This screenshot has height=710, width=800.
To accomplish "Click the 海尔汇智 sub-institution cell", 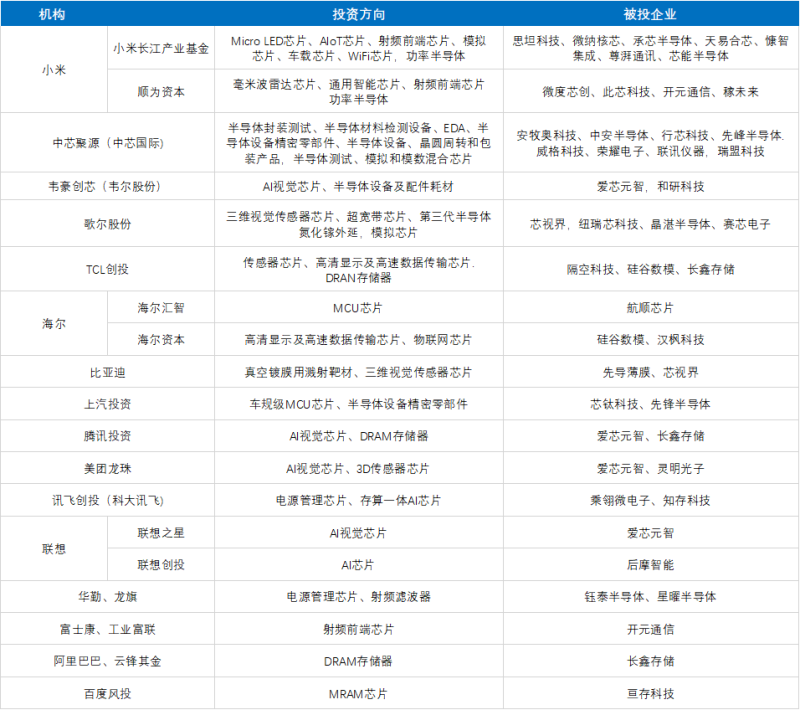I will pos(161,307).
